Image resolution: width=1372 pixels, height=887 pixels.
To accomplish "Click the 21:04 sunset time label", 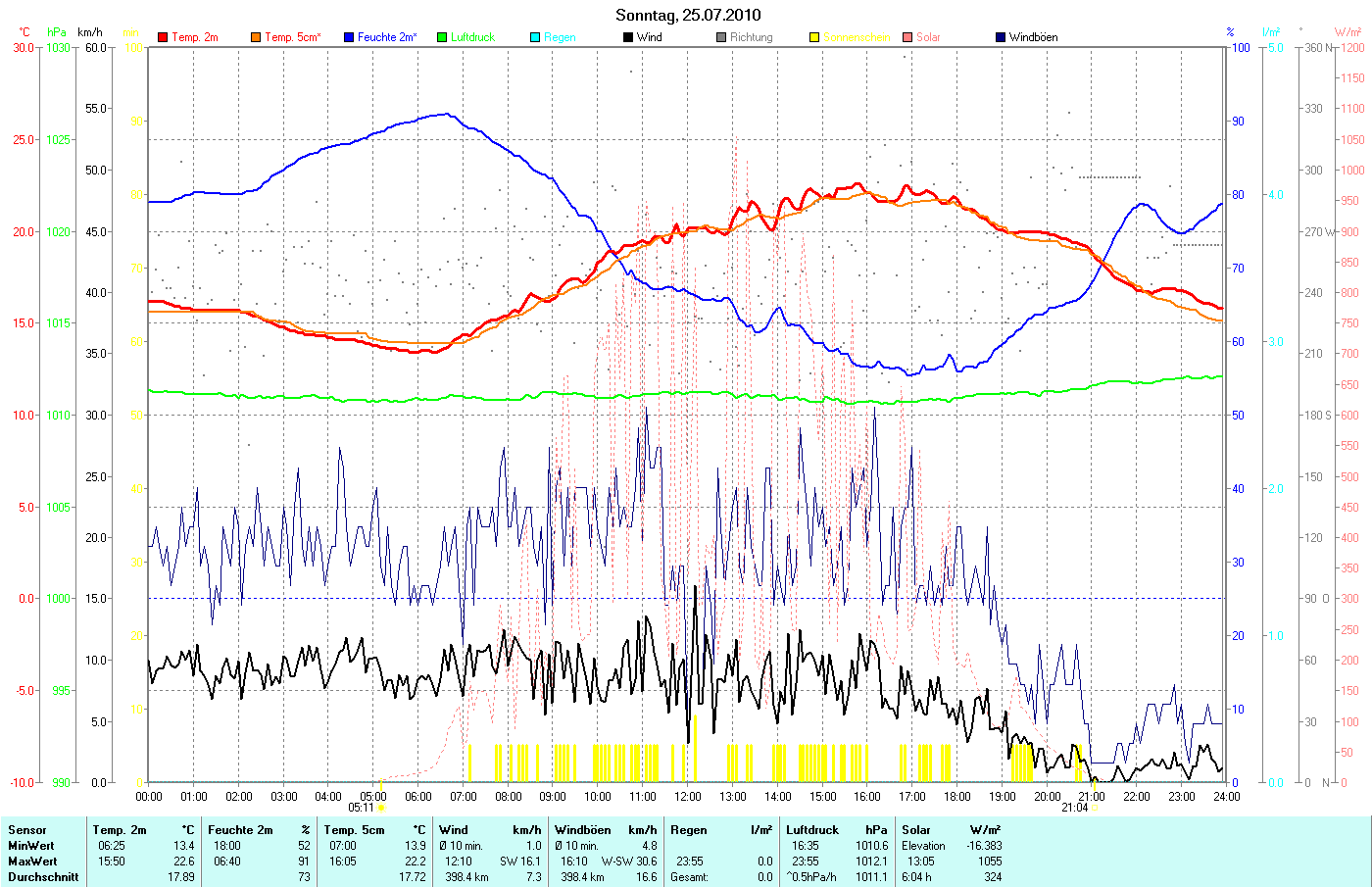I will pos(1074,808).
